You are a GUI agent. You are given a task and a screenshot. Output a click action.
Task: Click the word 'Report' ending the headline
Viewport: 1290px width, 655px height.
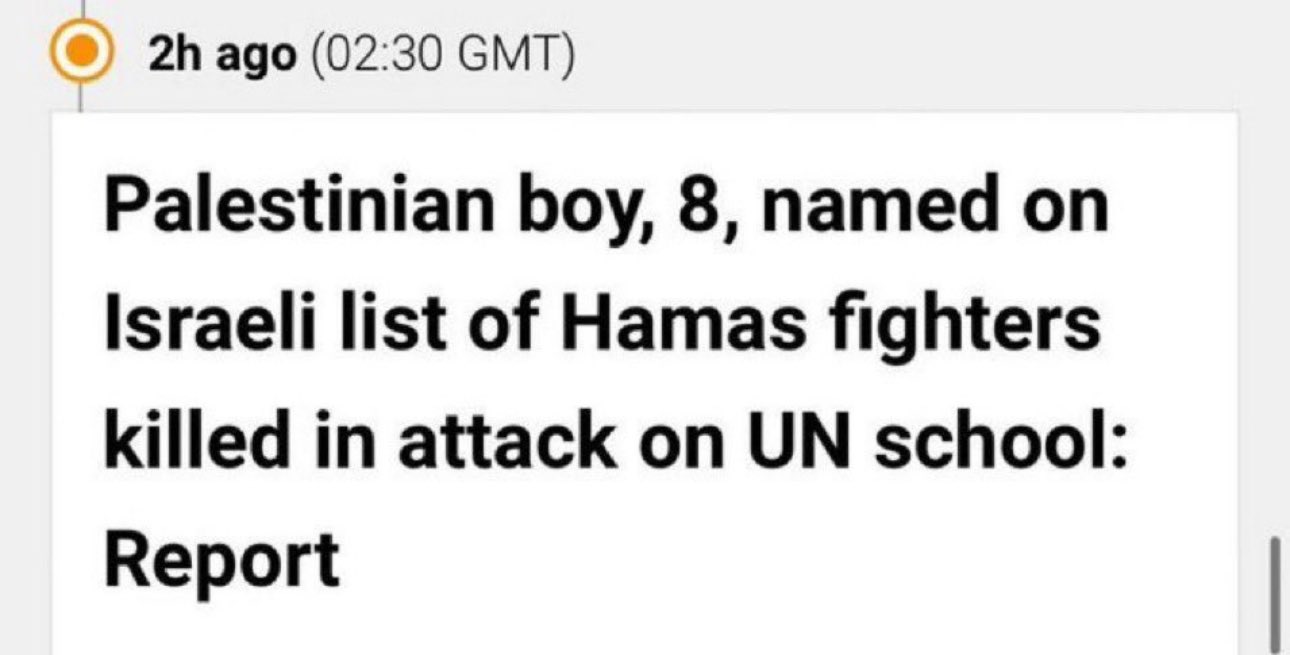tap(222, 559)
